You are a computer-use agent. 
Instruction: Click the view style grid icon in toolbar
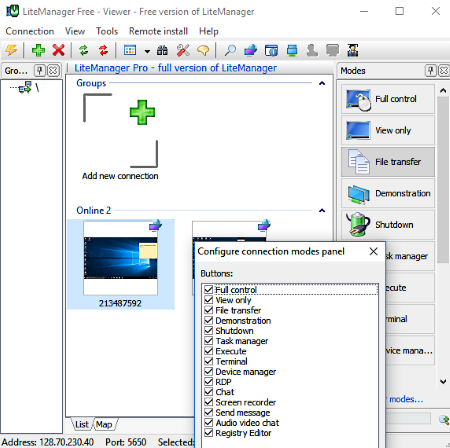130,51
